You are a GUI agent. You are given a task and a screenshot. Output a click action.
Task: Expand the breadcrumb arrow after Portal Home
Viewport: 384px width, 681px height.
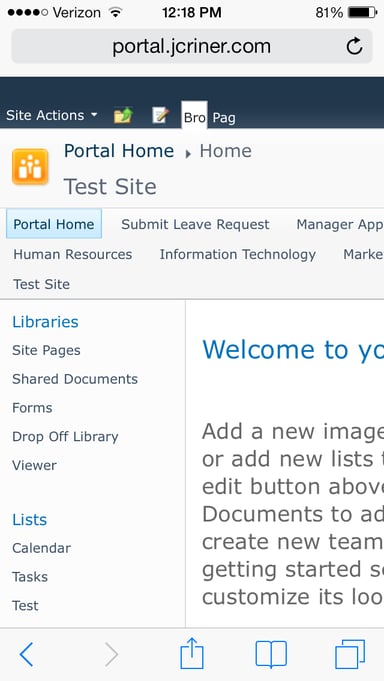(x=188, y=154)
